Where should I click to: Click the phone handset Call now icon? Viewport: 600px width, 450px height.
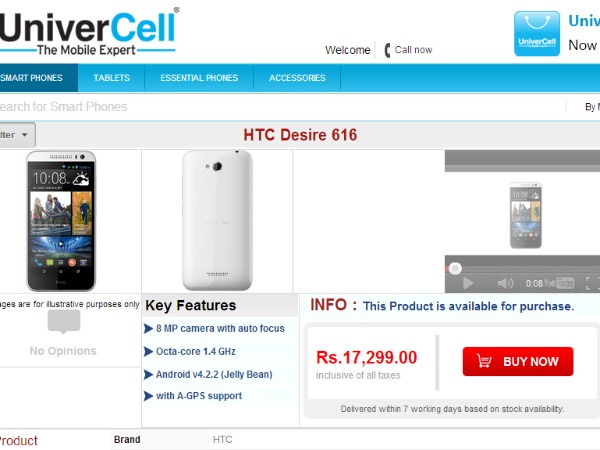pyautogui.click(x=387, y=50)
